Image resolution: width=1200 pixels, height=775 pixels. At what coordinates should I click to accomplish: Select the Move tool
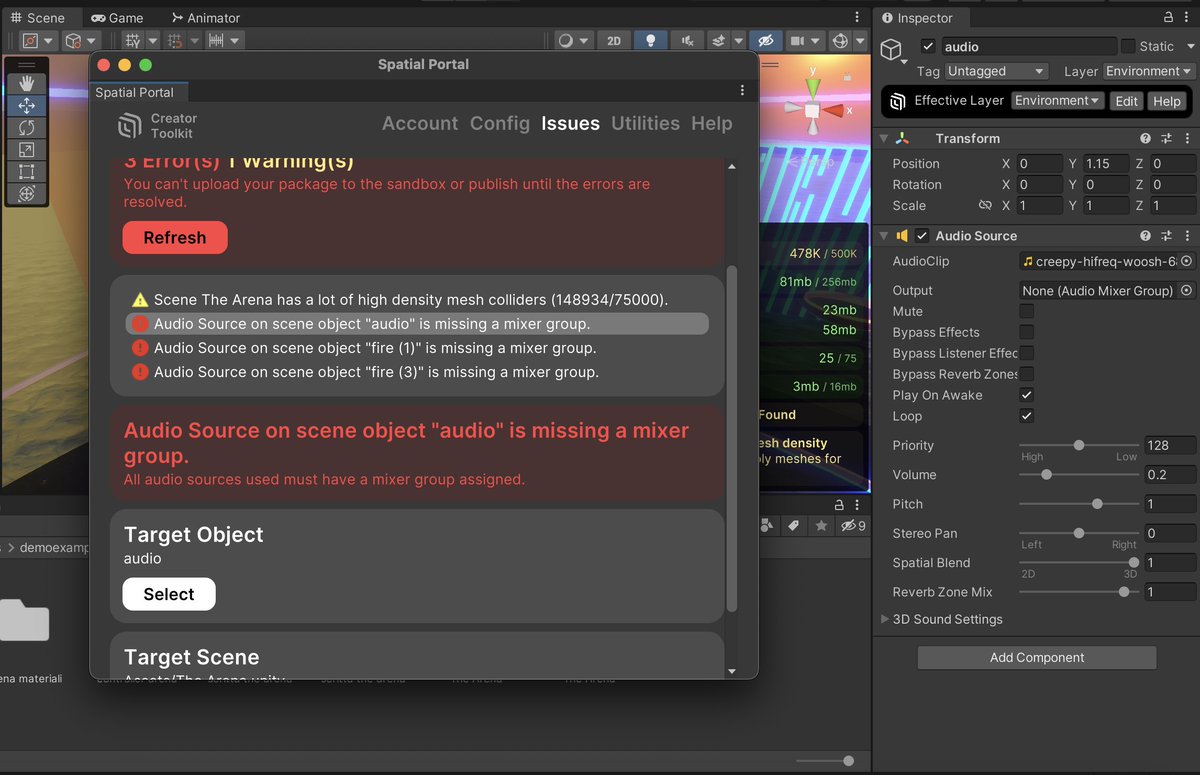[x=27, y=105]
